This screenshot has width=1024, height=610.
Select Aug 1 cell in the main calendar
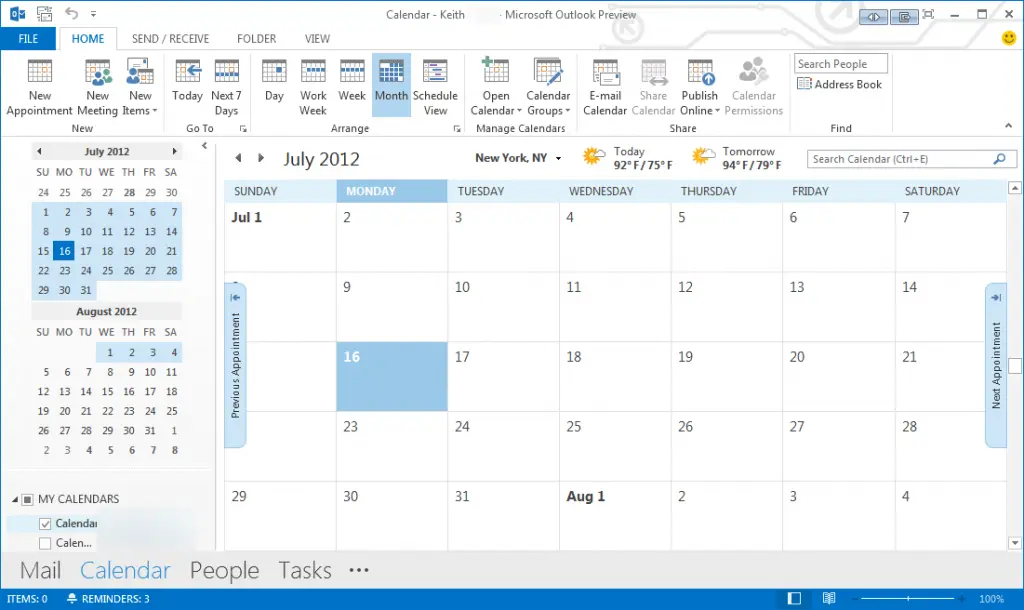(615, 516)
